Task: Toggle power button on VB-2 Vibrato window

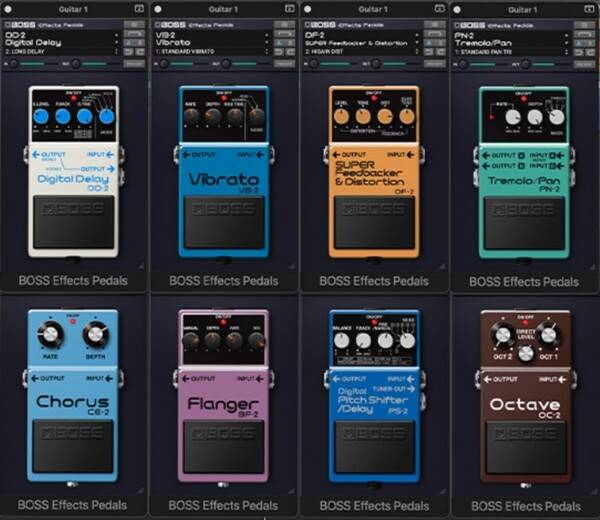Action: point(158,9)
